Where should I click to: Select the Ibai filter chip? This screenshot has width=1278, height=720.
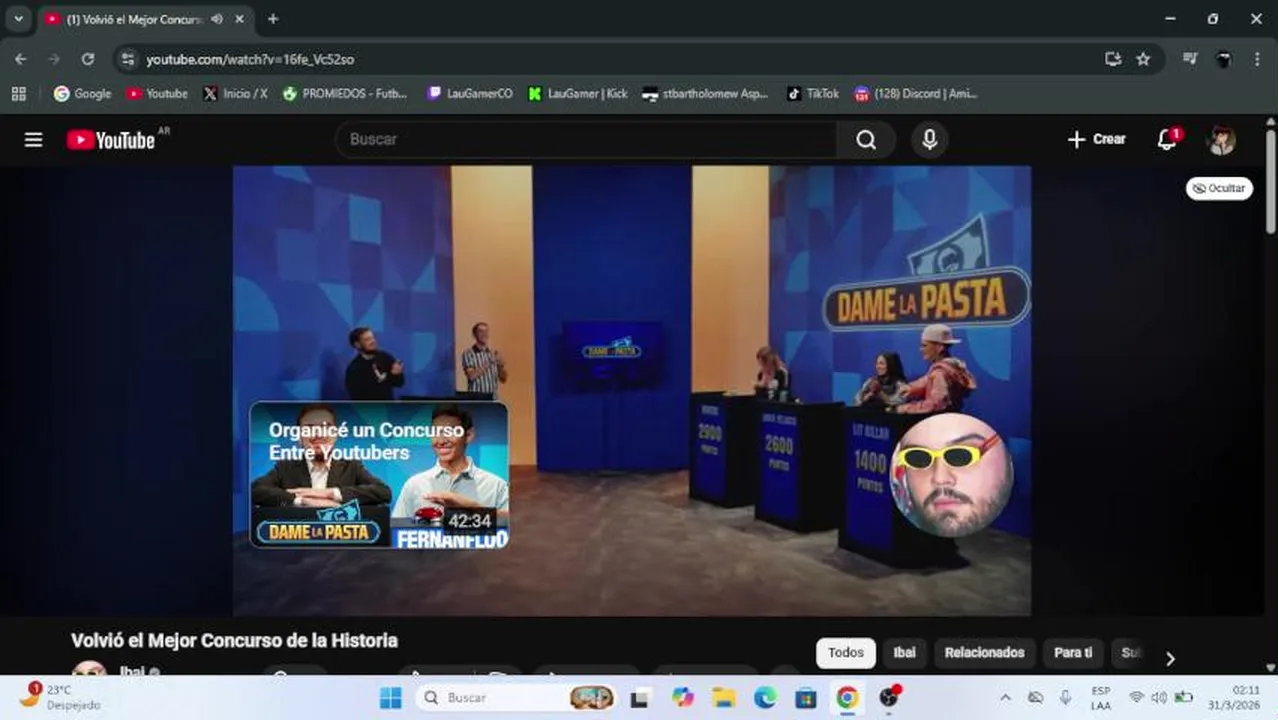(x=904, y=653)
